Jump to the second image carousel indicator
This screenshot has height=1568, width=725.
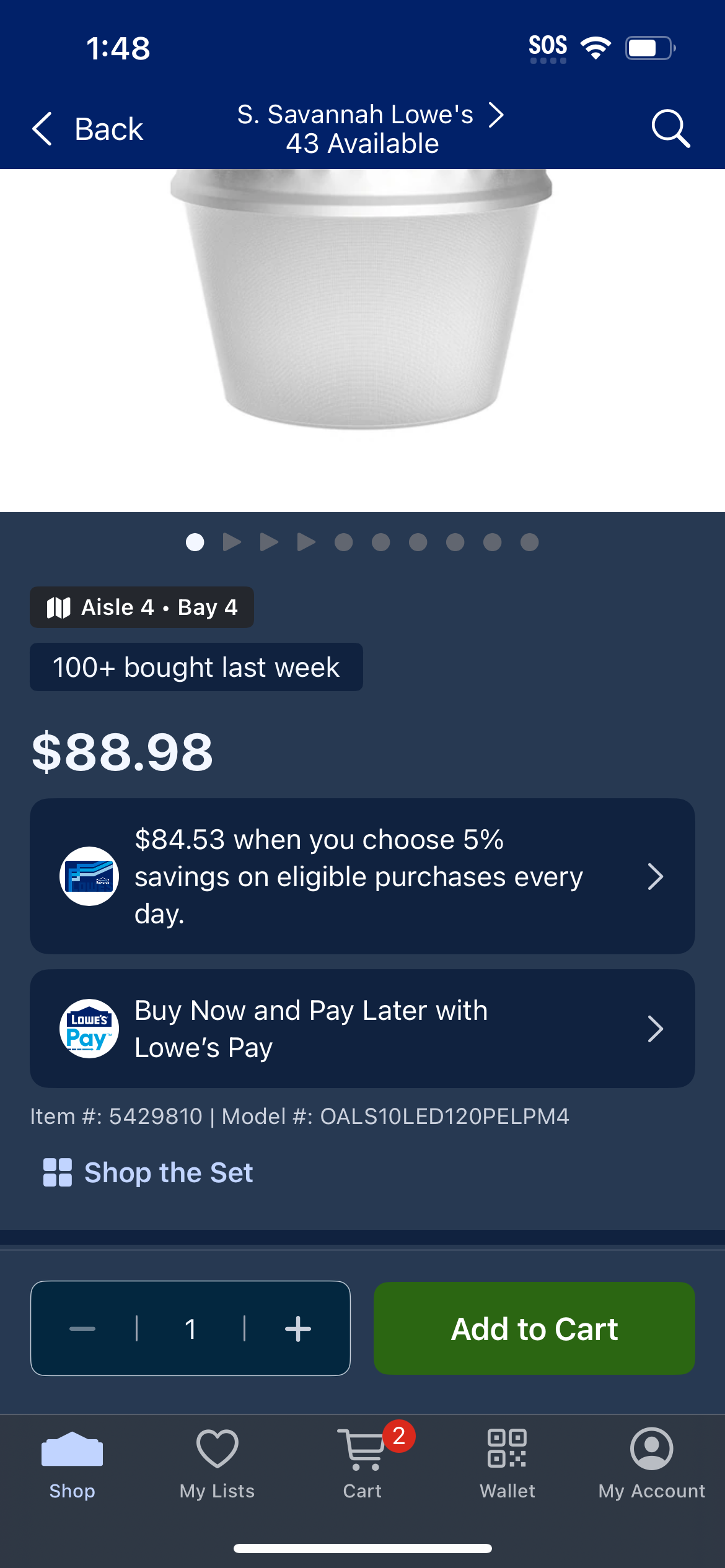232,542
